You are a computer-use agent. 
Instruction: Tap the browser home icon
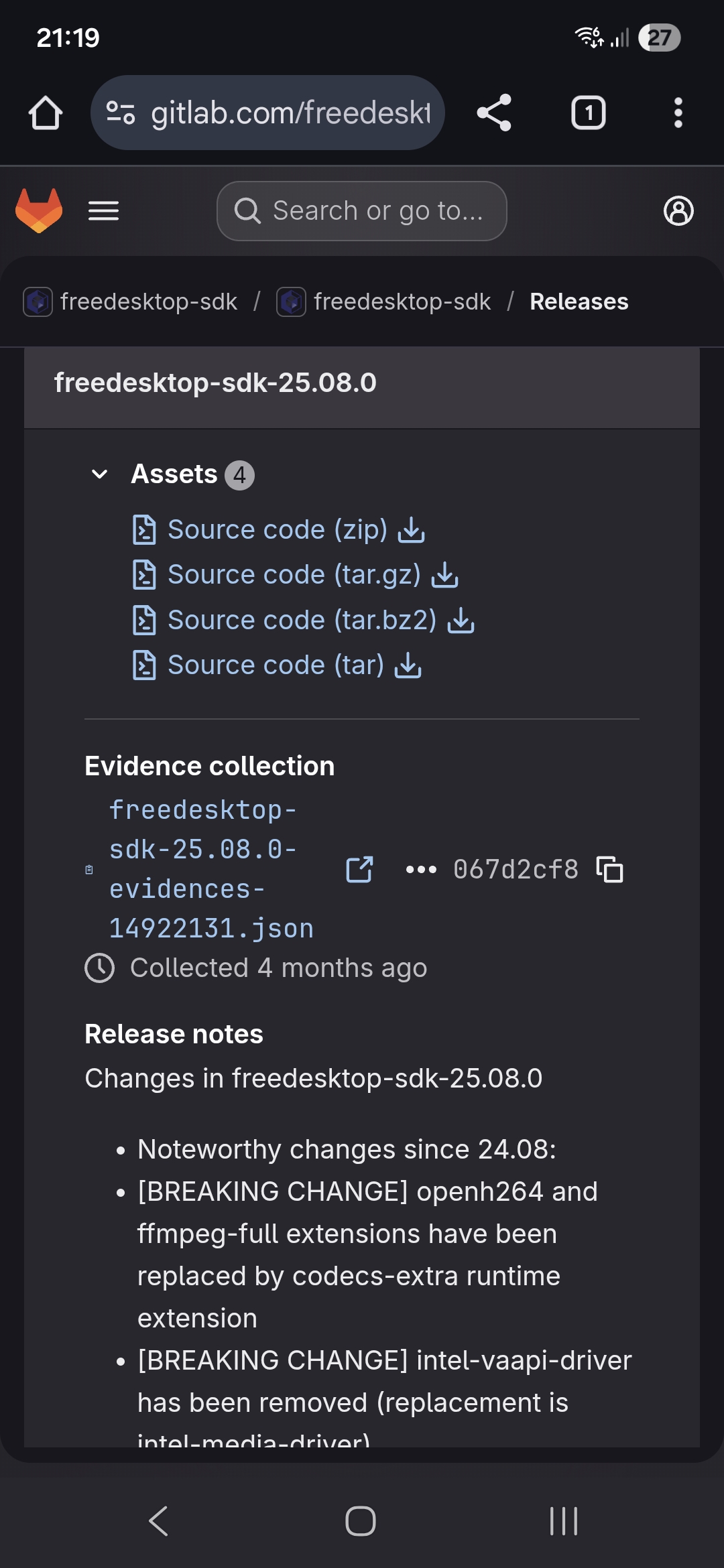pyautogui.click(x=46, y=113)
